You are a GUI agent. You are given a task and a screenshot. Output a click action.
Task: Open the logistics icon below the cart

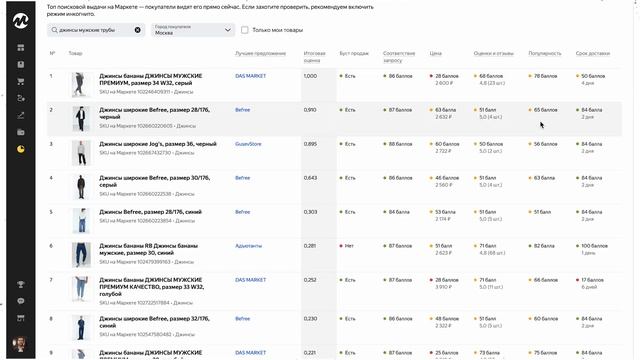[x=20, y=98]
